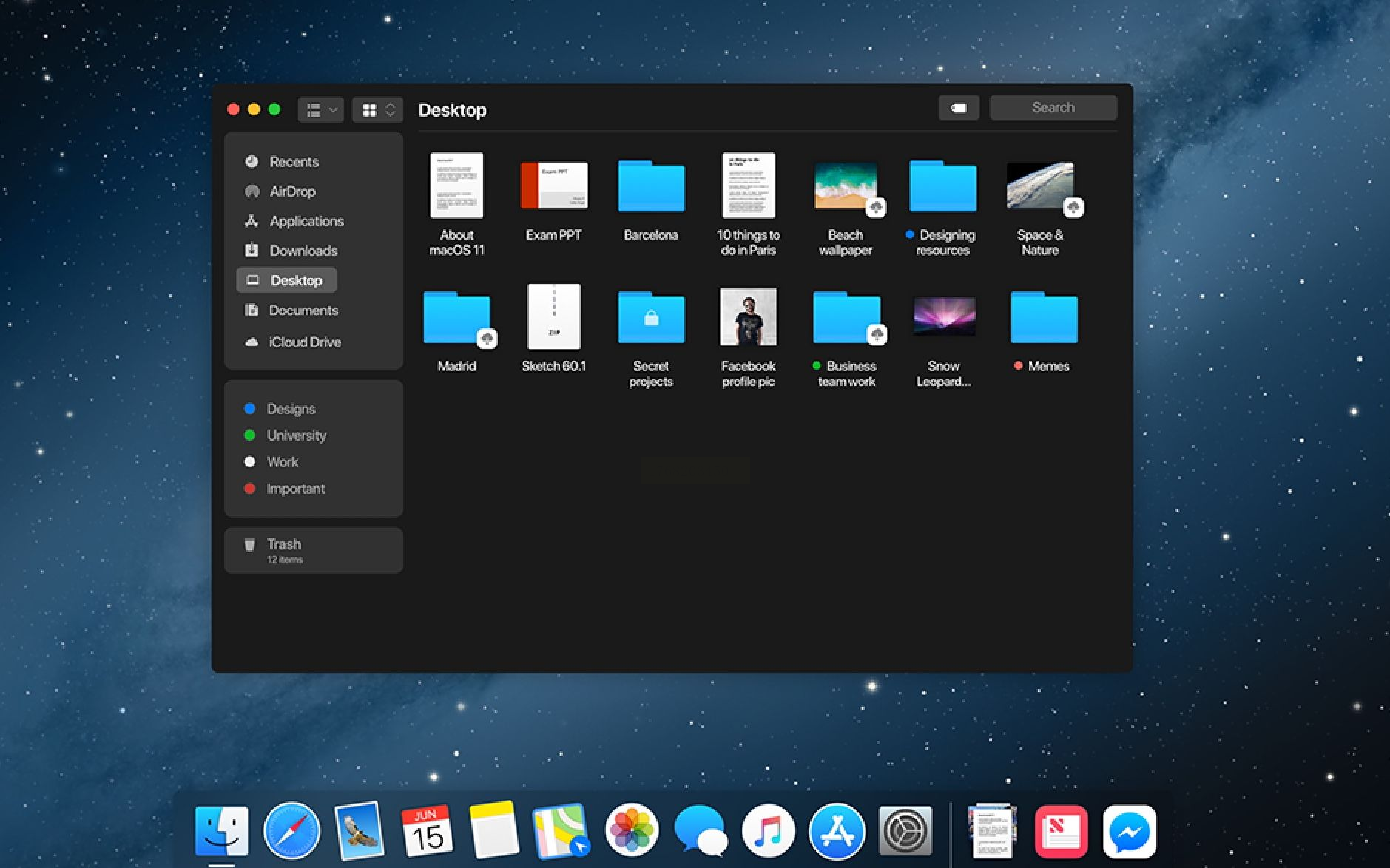Open Trash with 12 items

coord(284,550)
